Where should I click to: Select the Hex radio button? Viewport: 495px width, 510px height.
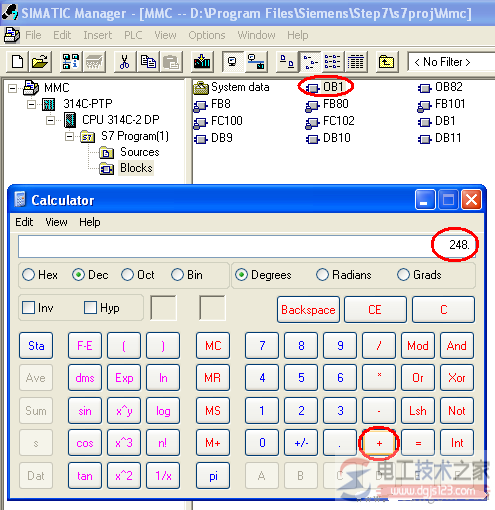pyautogui.click(x=28, y=275)
